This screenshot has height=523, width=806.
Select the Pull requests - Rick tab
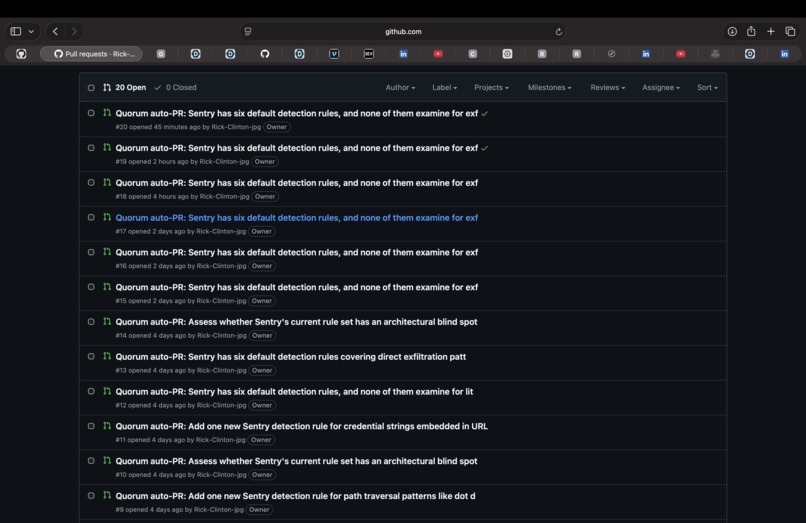(91, 54)
